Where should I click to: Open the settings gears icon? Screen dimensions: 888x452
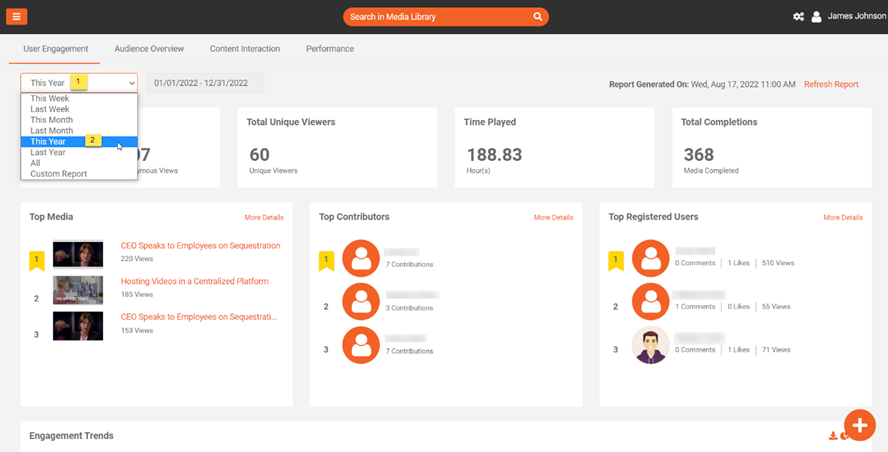click(x=798, y=17)
